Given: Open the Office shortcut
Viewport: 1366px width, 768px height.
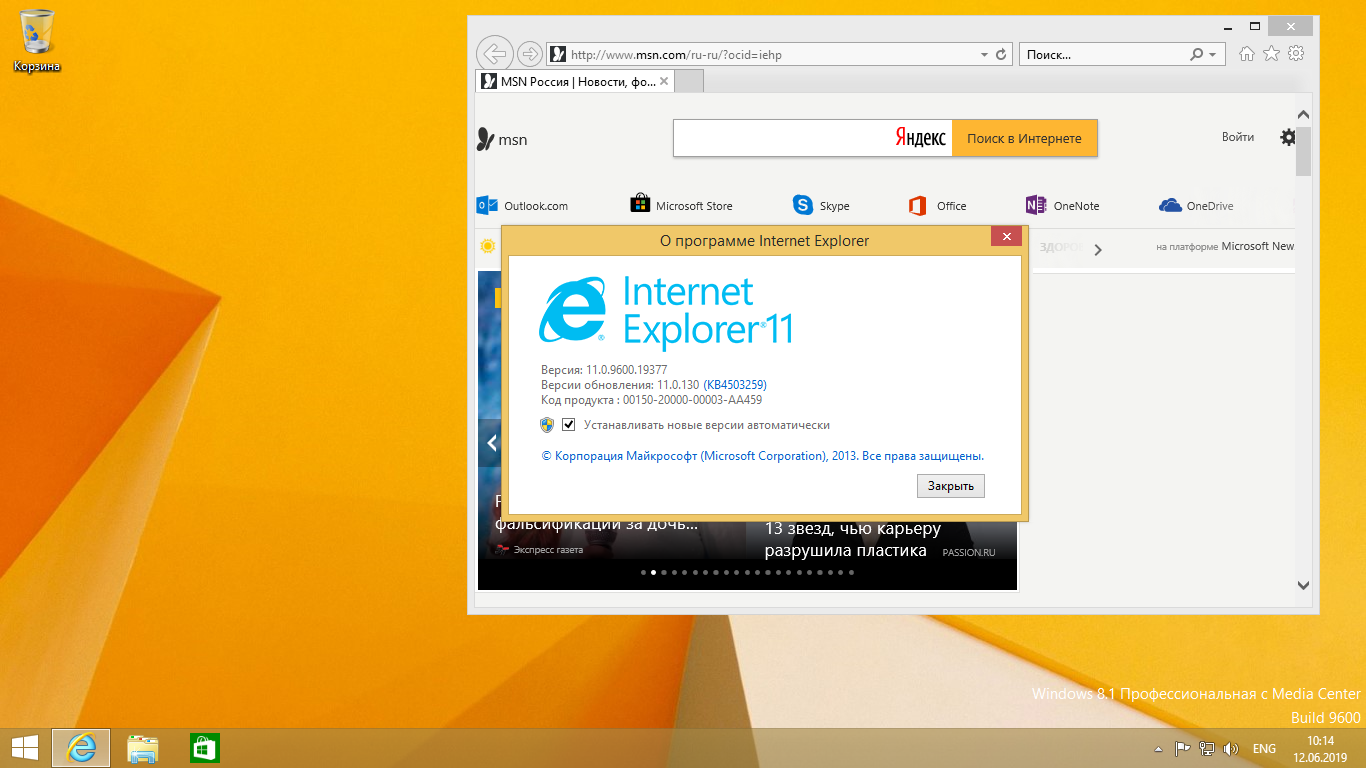Looking at the screenshot, I should click(x=937, y=205).
